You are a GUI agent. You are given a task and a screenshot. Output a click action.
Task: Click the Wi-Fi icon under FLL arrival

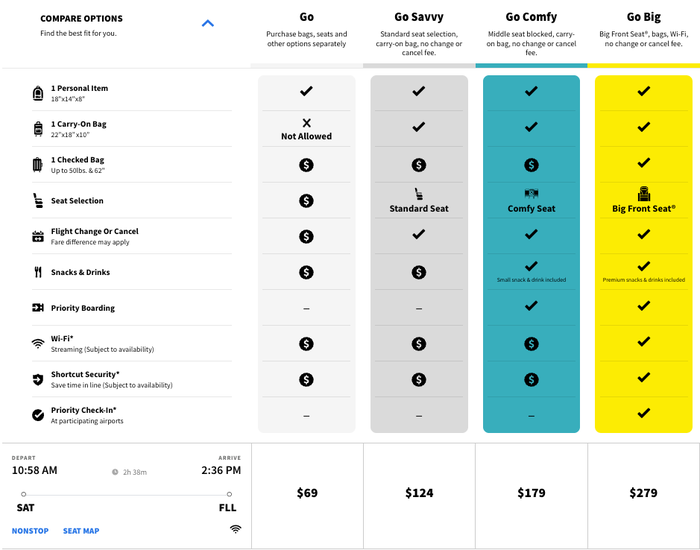point(235,529)
